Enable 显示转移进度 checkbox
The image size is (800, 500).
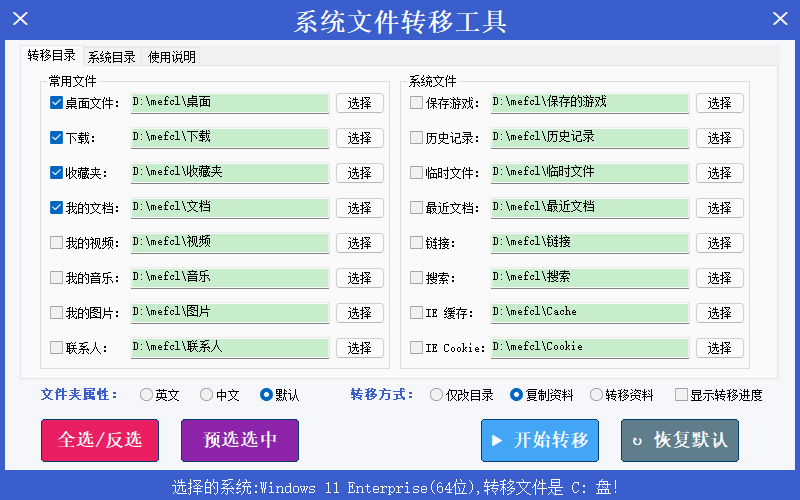tap(682, 395)
